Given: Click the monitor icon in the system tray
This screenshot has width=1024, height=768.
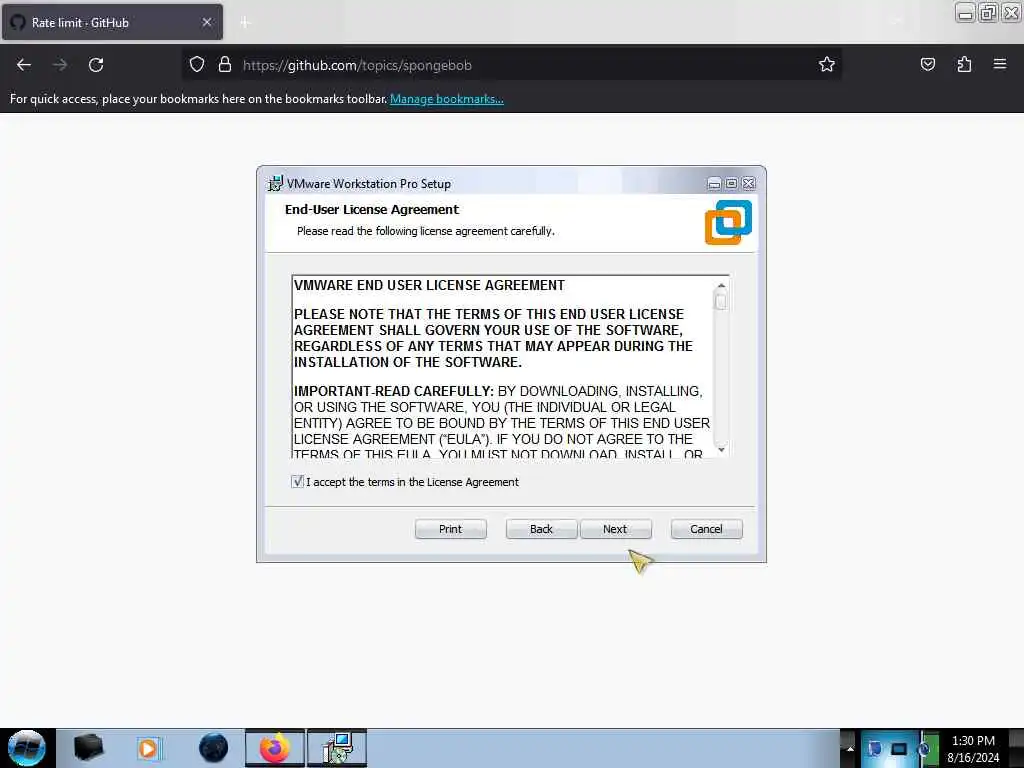Looking at the screenshot, I should pos(899,749).
